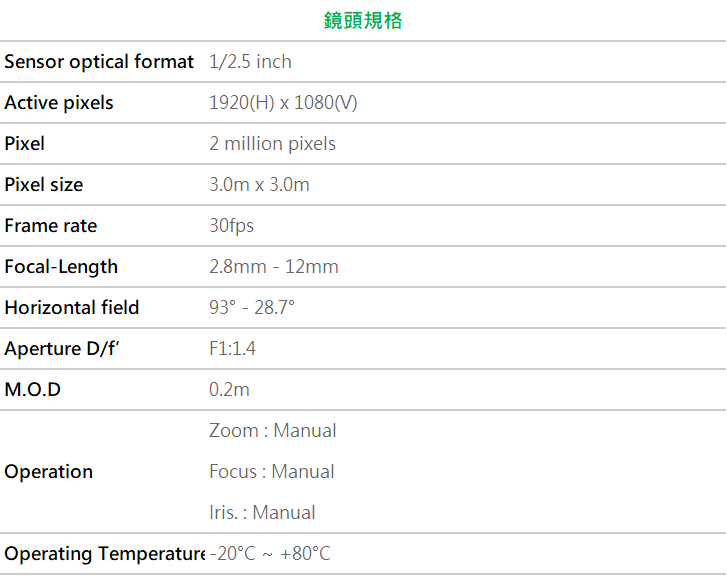Click the 1/2.5 inch value
Image resolution: width=727 pixels, height=576 pixels.
coord(250,62)
